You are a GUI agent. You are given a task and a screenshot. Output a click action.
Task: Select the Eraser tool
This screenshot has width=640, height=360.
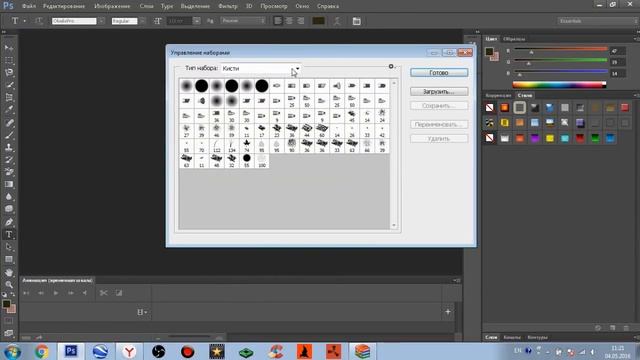(9, 172)
